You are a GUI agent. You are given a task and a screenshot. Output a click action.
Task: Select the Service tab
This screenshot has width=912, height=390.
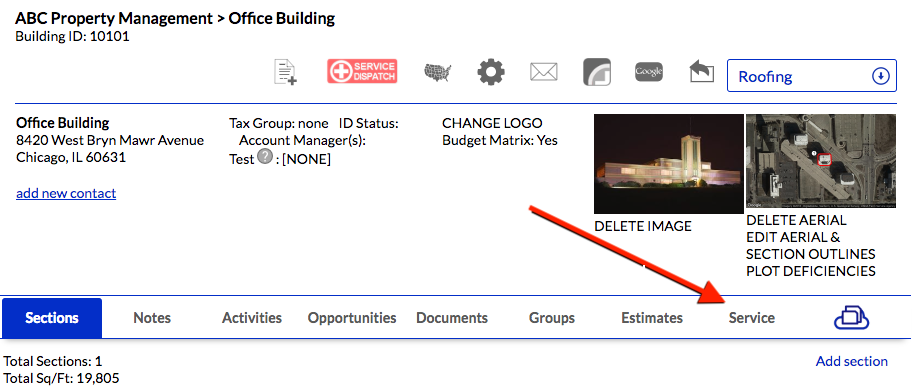(x=751, y=318)
